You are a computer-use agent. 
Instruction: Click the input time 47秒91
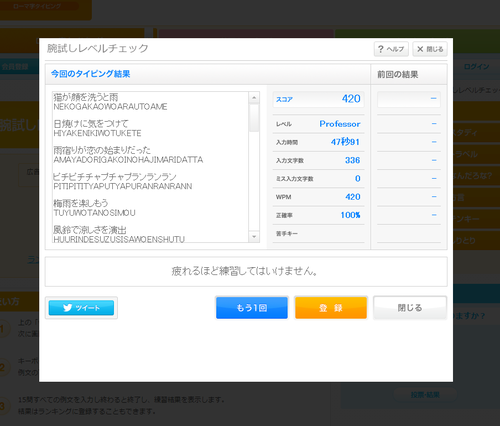345,142
